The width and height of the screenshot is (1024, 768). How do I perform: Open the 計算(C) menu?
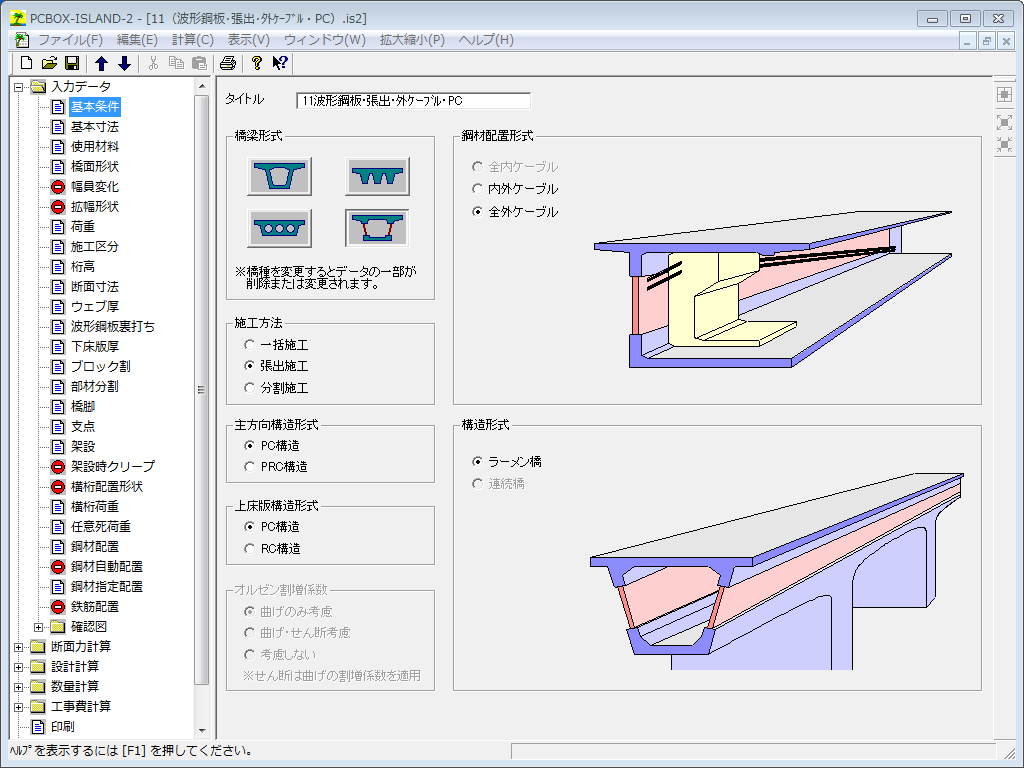tap(192, 40)
